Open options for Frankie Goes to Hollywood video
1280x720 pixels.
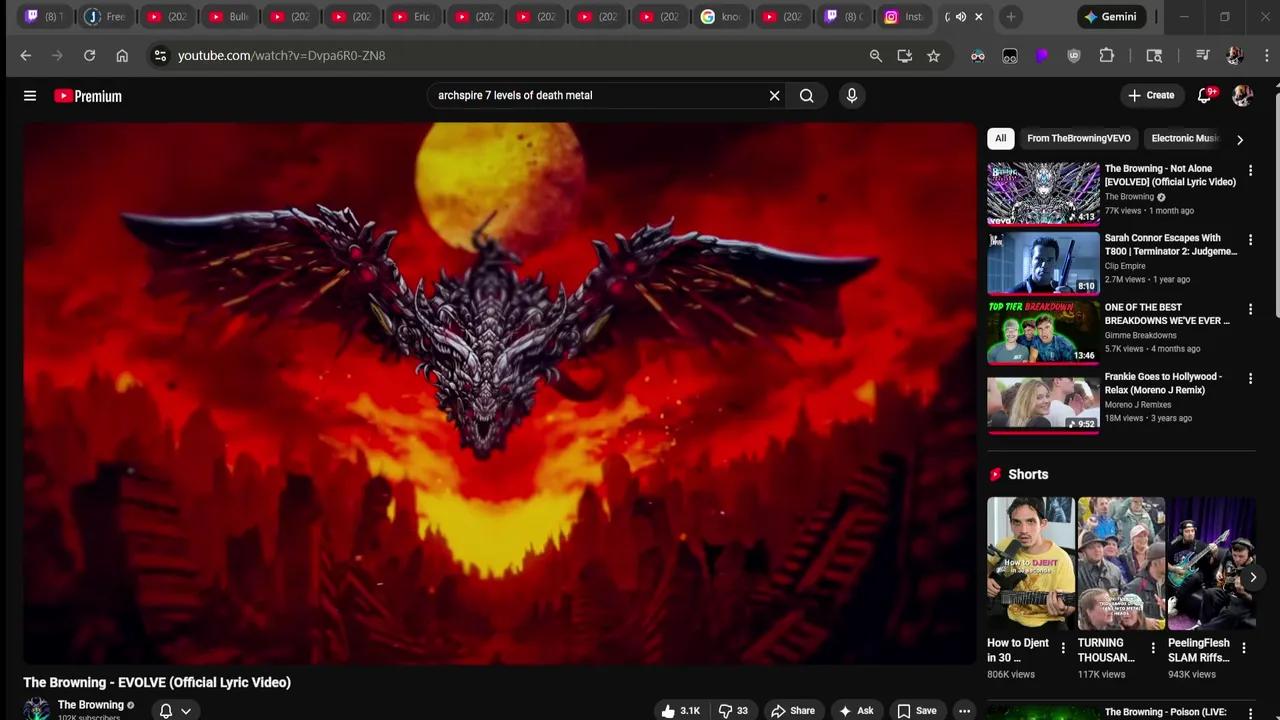(x=1250, y=378)
